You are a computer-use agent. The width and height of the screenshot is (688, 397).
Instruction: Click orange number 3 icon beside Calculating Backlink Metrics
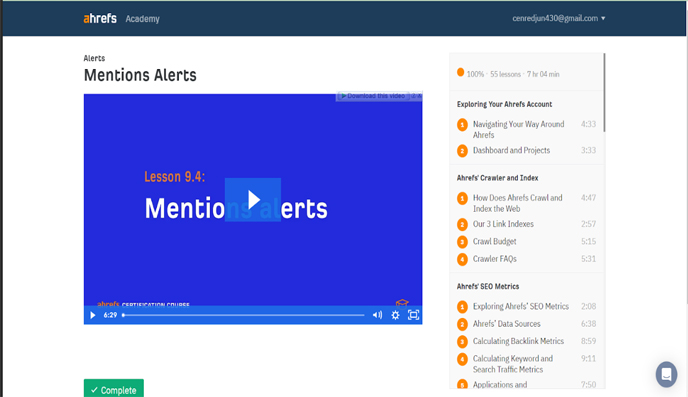462,341
